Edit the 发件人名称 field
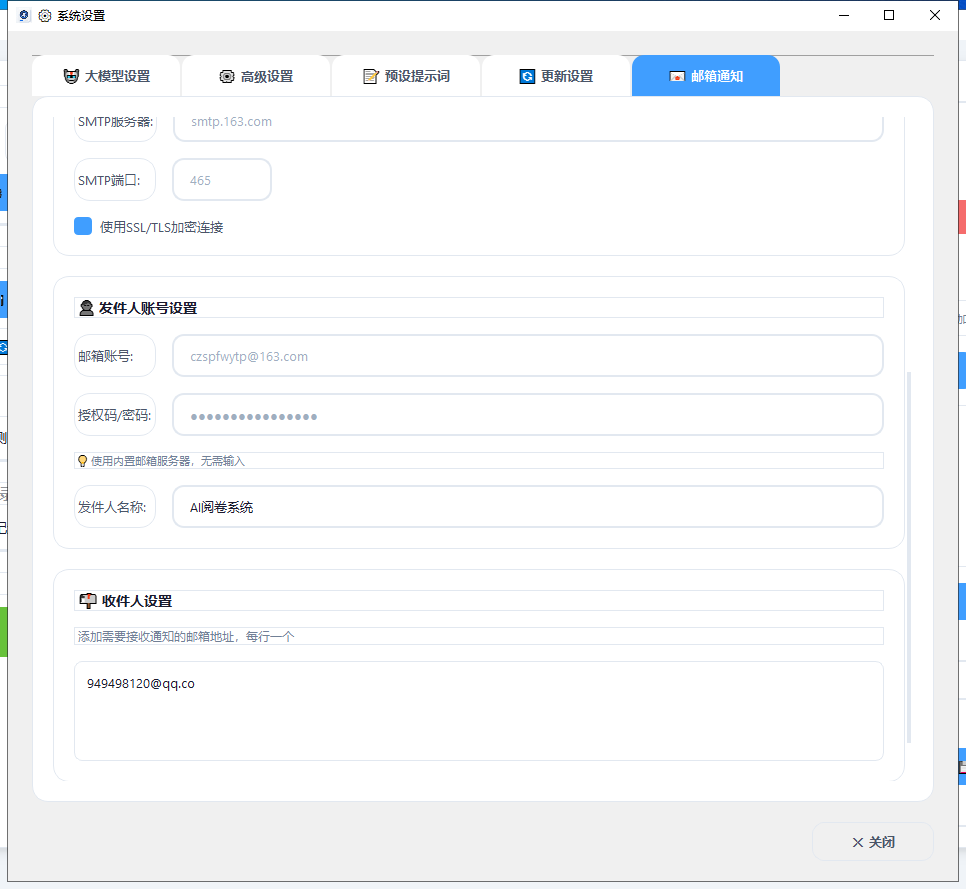 (528, 507)
